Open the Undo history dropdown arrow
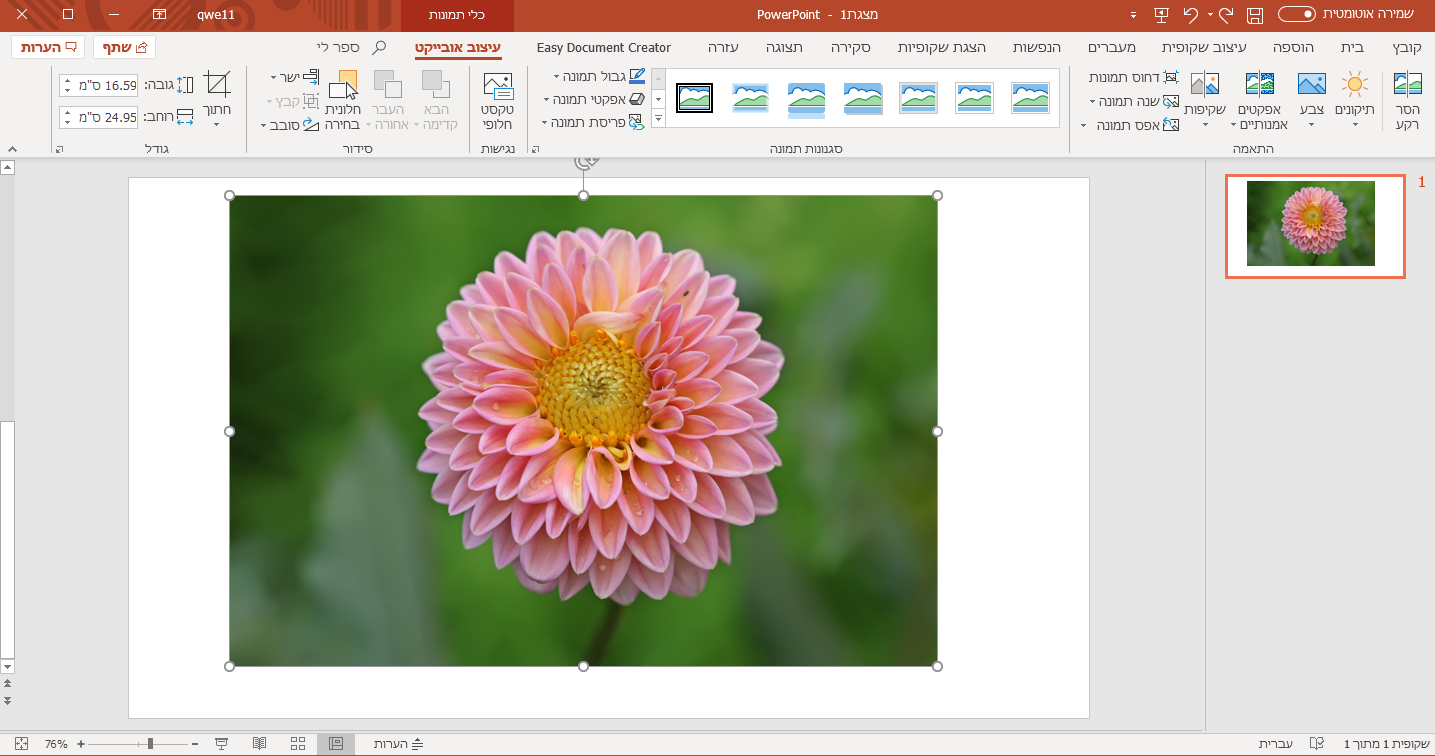The height and width of the screenshot is (756, 1435). 1210,15
